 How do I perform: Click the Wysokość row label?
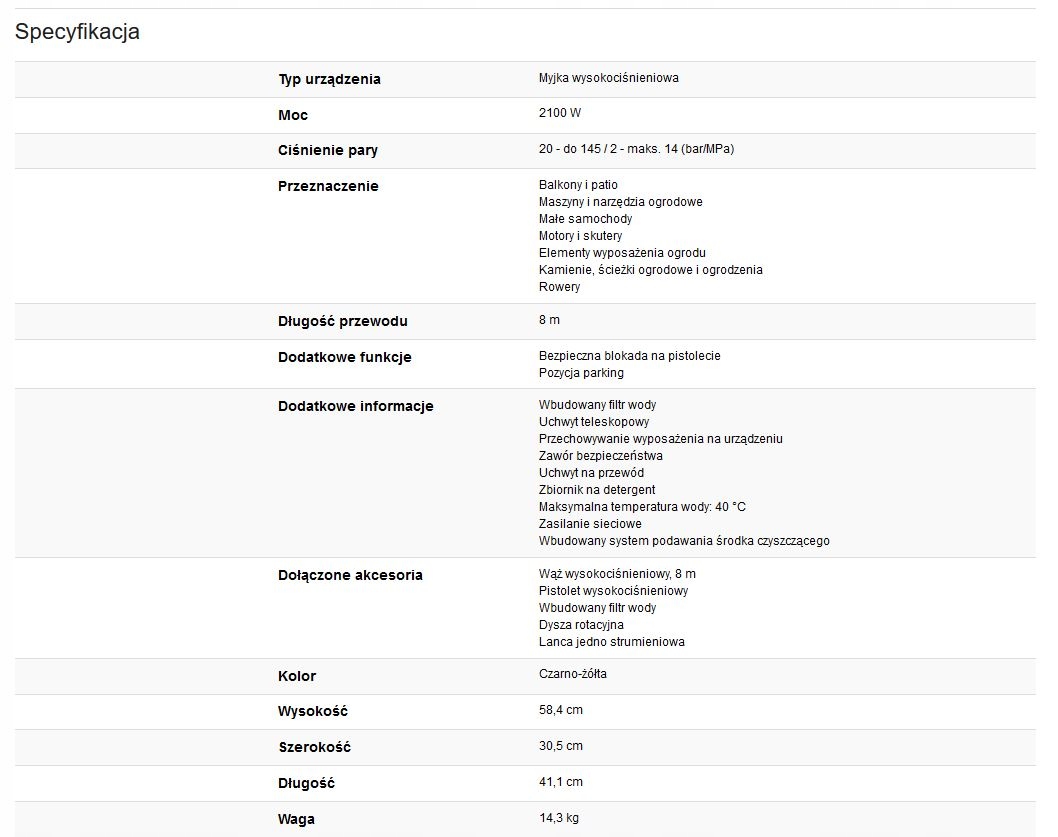coord(313,711)
